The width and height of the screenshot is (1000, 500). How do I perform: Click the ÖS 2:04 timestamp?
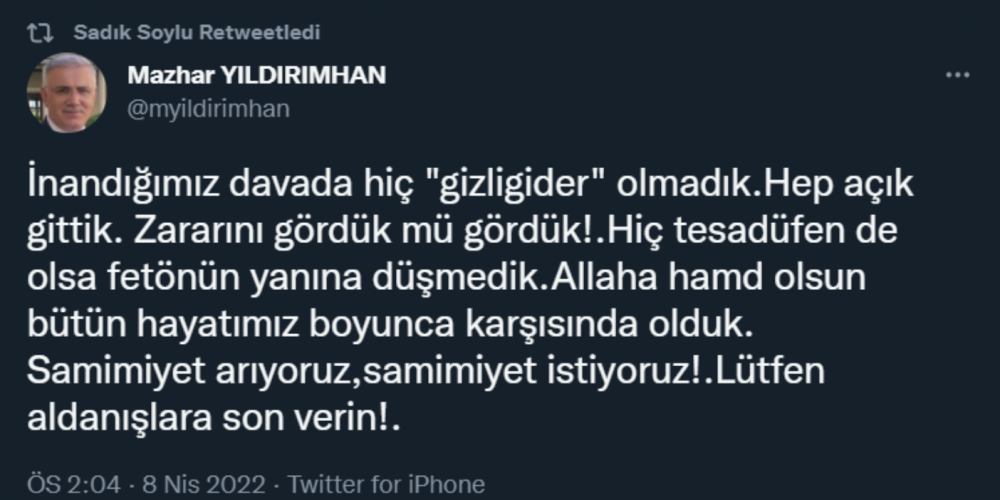57,485
